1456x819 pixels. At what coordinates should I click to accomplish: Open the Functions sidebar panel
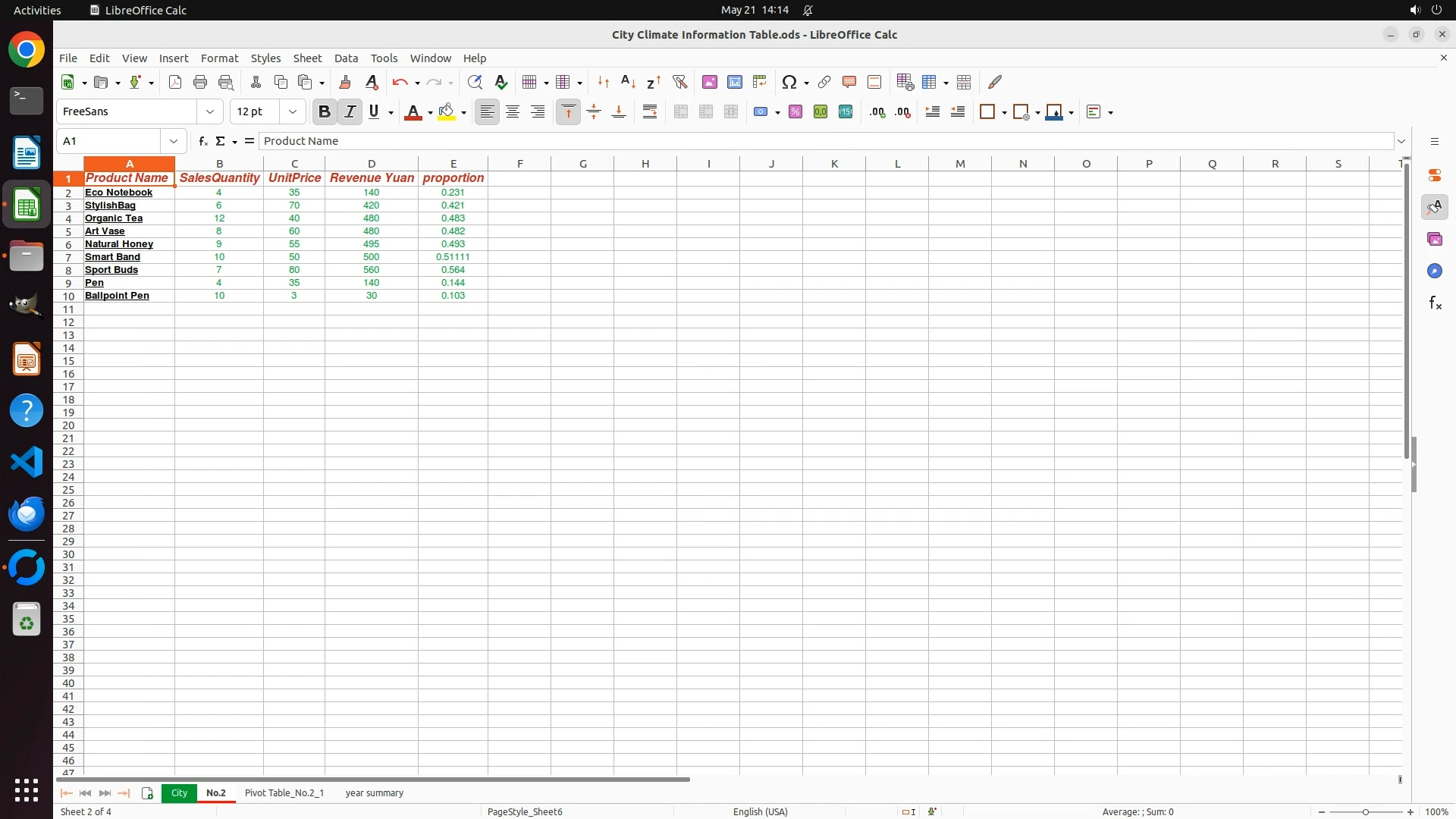(x=1435, y=303)
